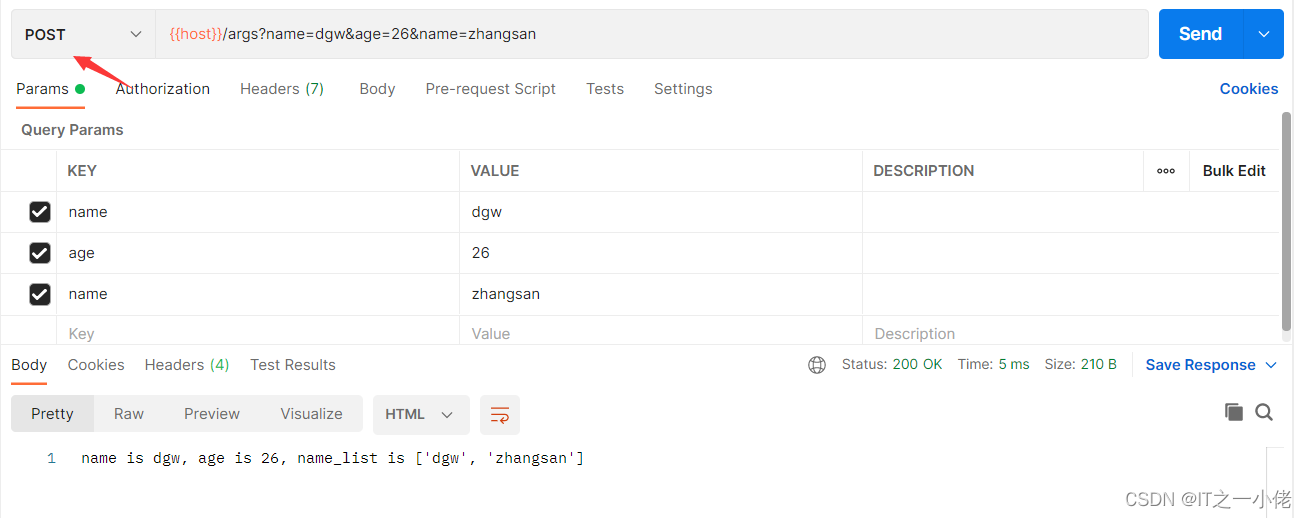Open the Cookies link
Screen dimensions: 1307x518
coord(1249,89)
